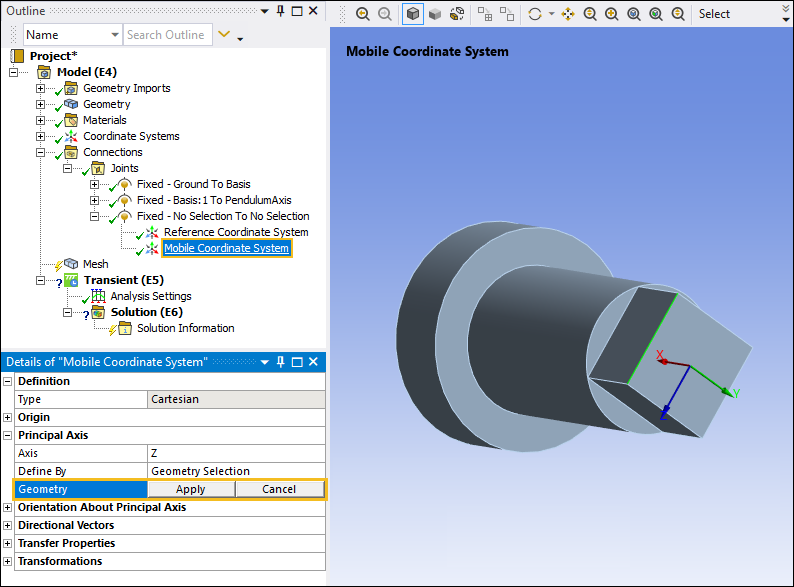Click the Analysis Settings icon
This screenshot has width=794, height=587.
[98, 296]
